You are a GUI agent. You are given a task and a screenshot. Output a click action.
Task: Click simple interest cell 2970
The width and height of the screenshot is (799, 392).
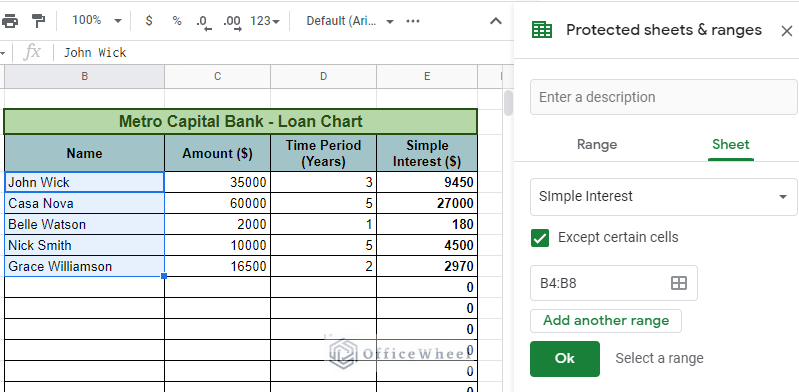pyautogui.click(x=427, y=266)
